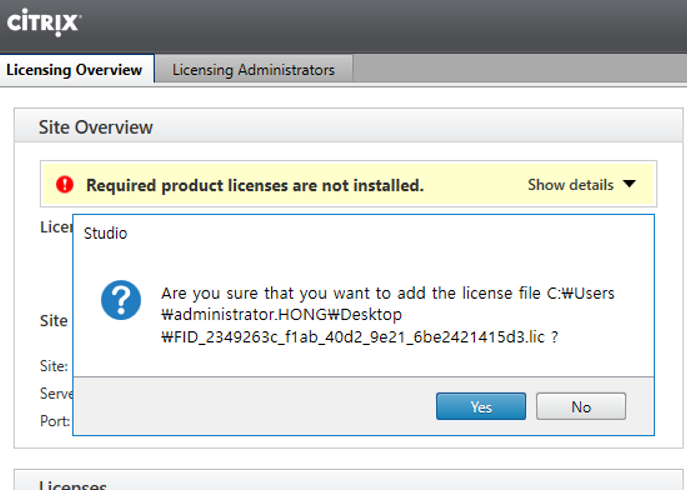Image resolution: width=687 pixels, height=501 pixels.
Task: Click the blue question mark dialog icon
Action: coord(121,300)
